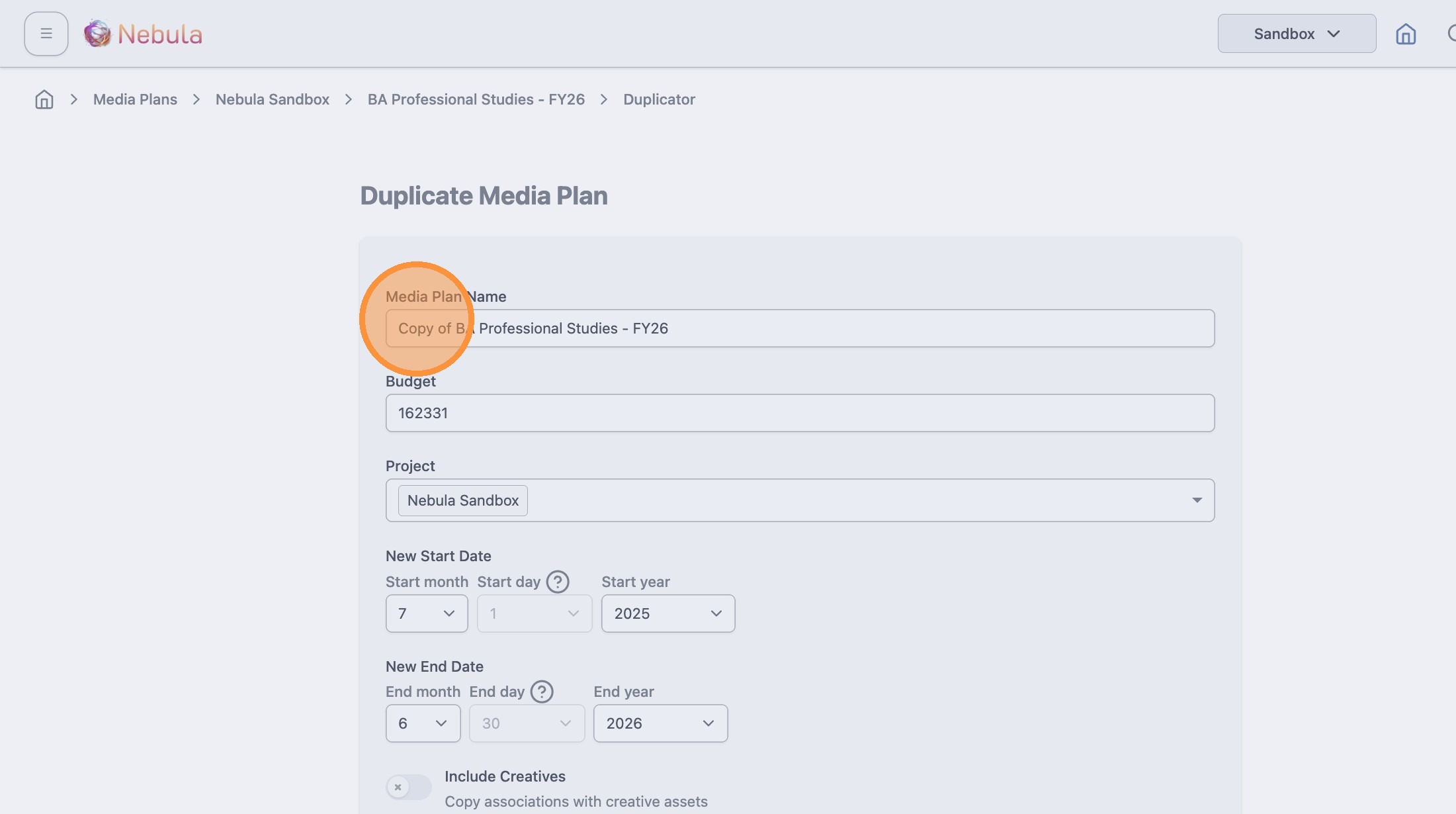This screenshot has width=1456, height=814.
Task: Open the End month dropdown
Action: pos(423,723)
